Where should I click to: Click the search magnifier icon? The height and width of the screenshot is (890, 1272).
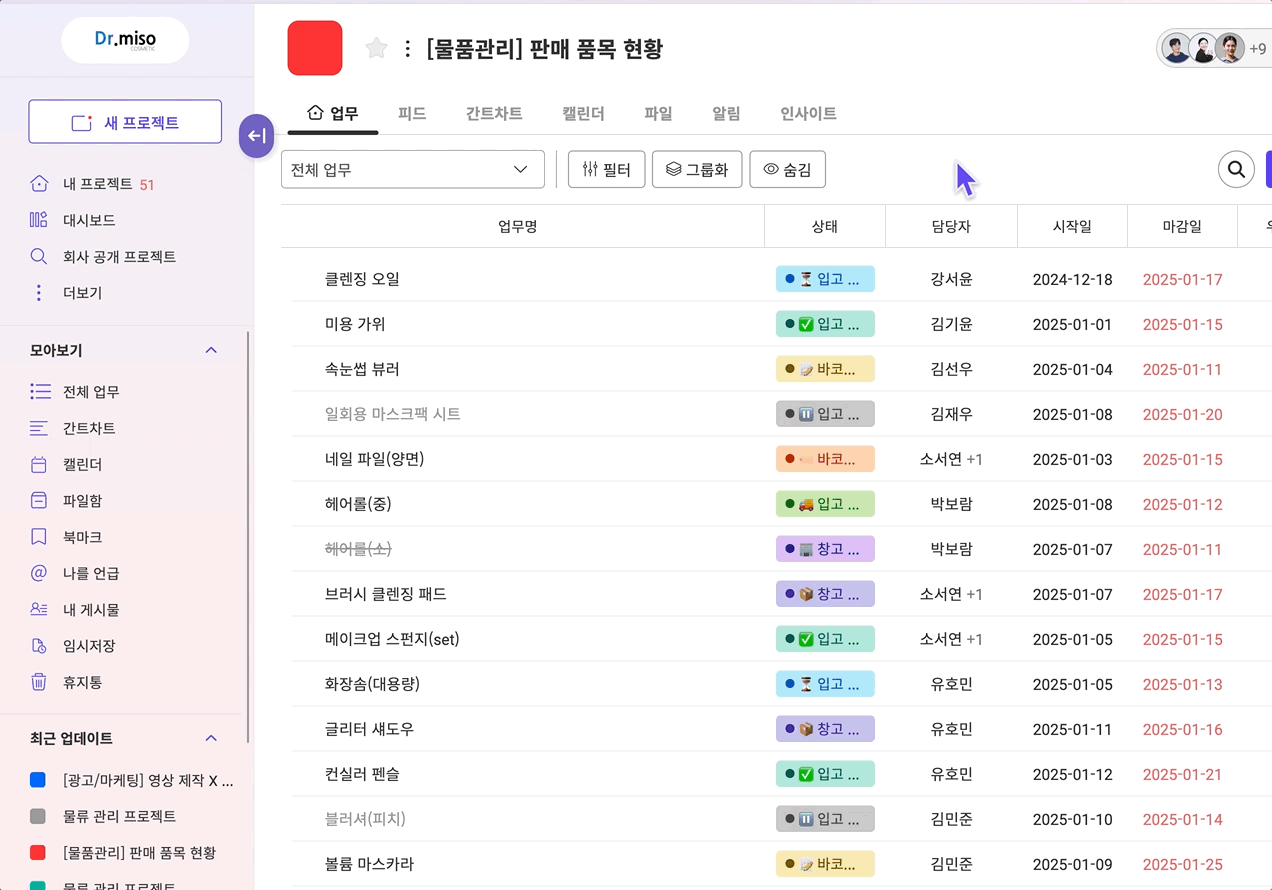pos(1236,170)
